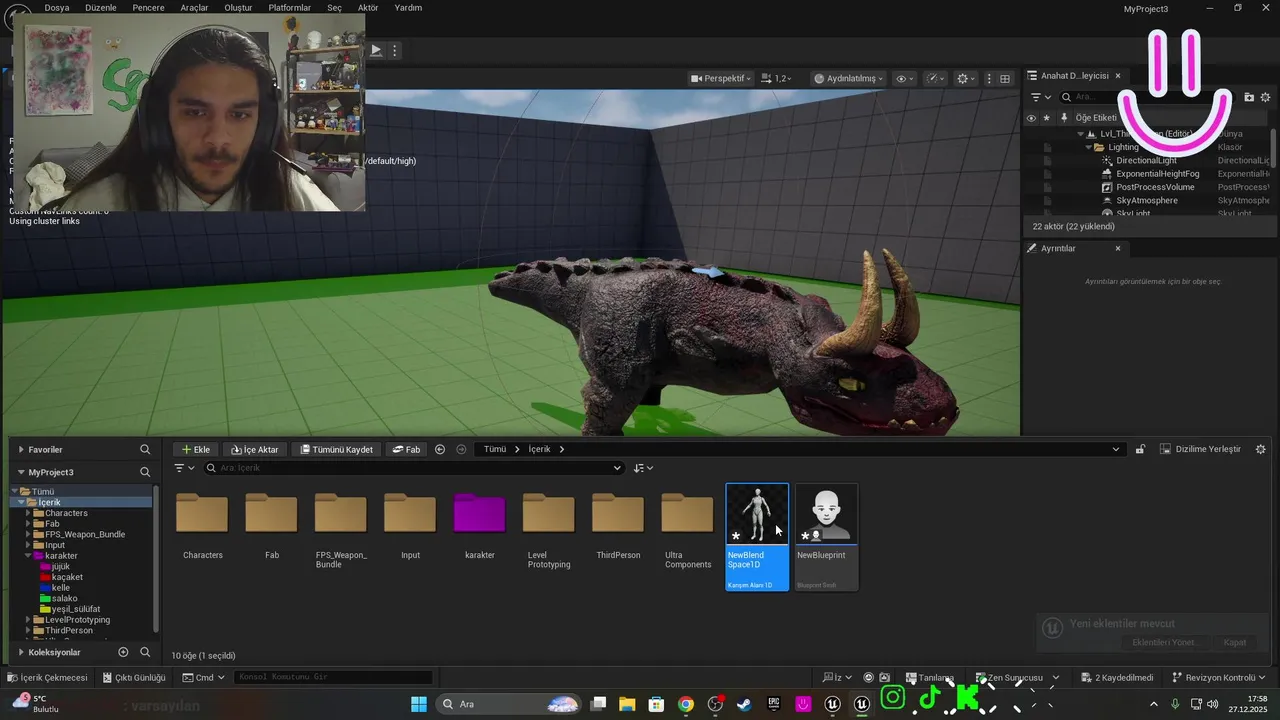Open play options three-dot menu
Screen dimensions: 1280x720
click(x=395, y=50)
